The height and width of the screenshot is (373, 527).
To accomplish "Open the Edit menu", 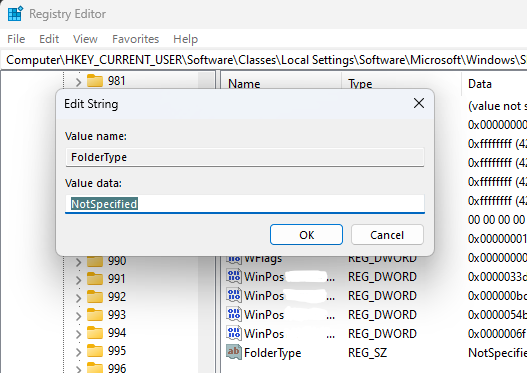I will pyautogui.click(x=49, y=39).
